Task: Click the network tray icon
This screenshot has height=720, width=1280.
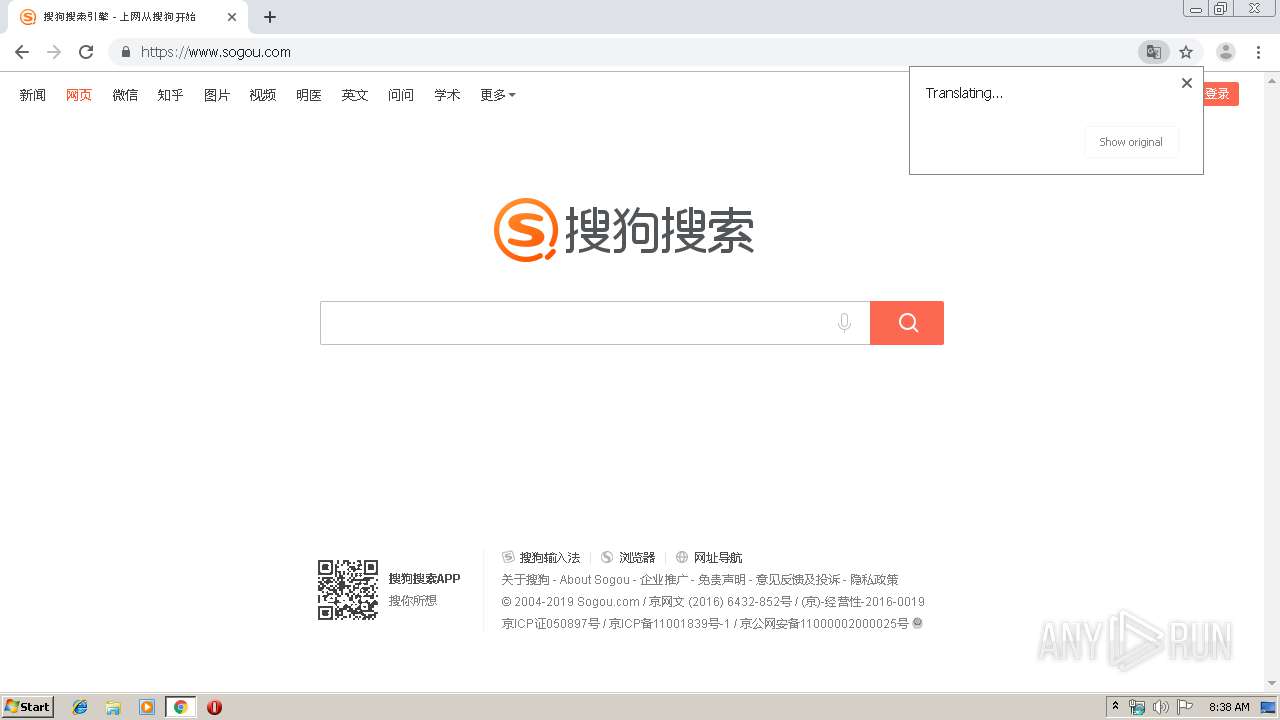Action: tap(1137, 707)
